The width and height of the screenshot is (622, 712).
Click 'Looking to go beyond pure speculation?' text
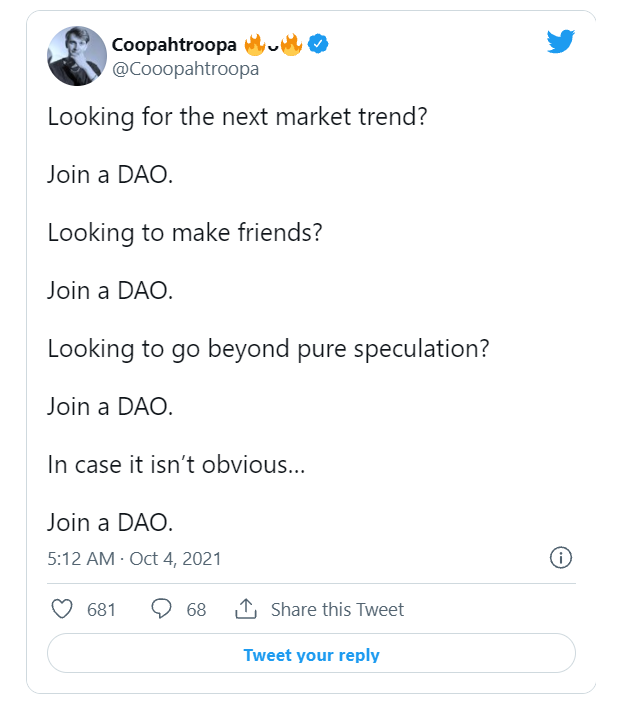(x=269, y=349)
